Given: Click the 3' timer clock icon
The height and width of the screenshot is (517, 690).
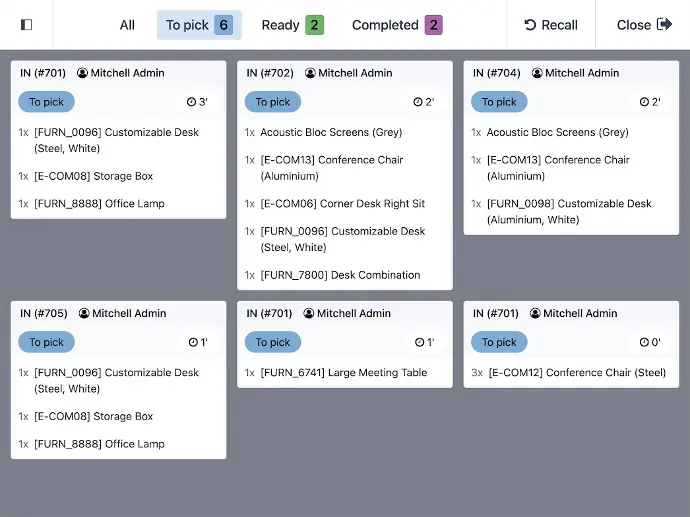Looking at the screenshot, I should click(x=191, y=102).
